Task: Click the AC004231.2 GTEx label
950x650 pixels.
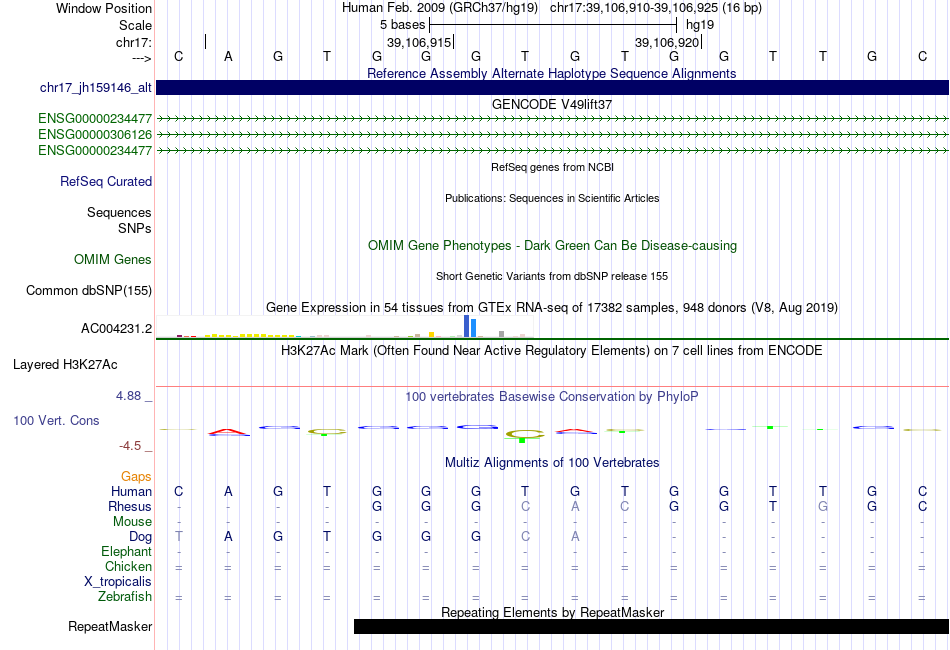Action: pyautogui.click(x=116, y=328)
